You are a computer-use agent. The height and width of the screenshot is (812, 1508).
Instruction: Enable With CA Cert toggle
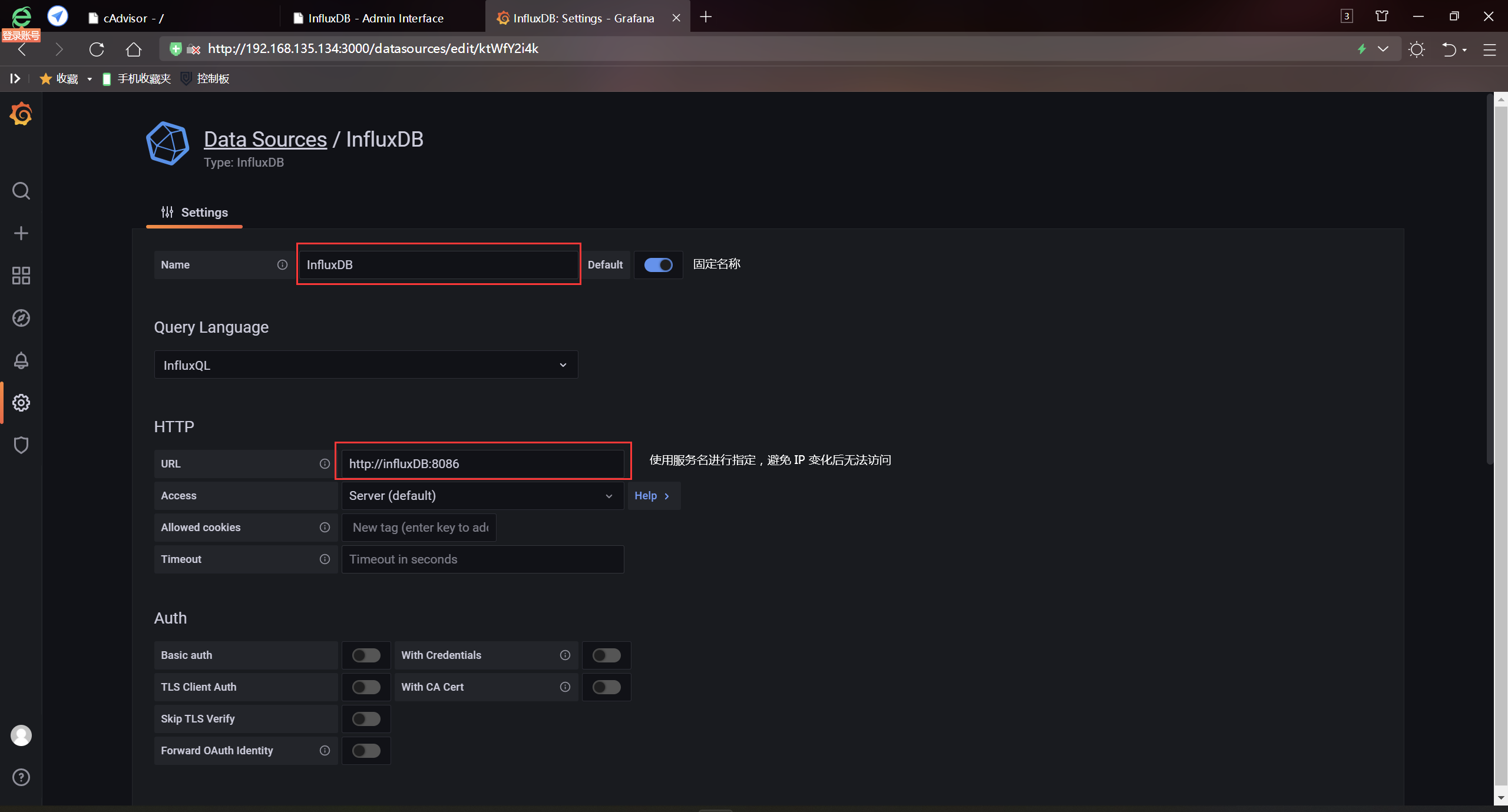point(606,687)
